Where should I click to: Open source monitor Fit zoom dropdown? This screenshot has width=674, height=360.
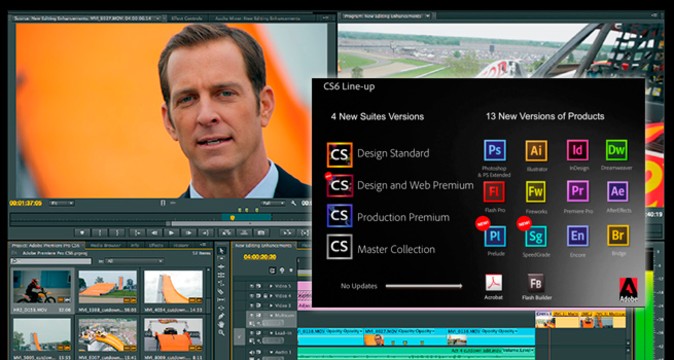(61, 203)
